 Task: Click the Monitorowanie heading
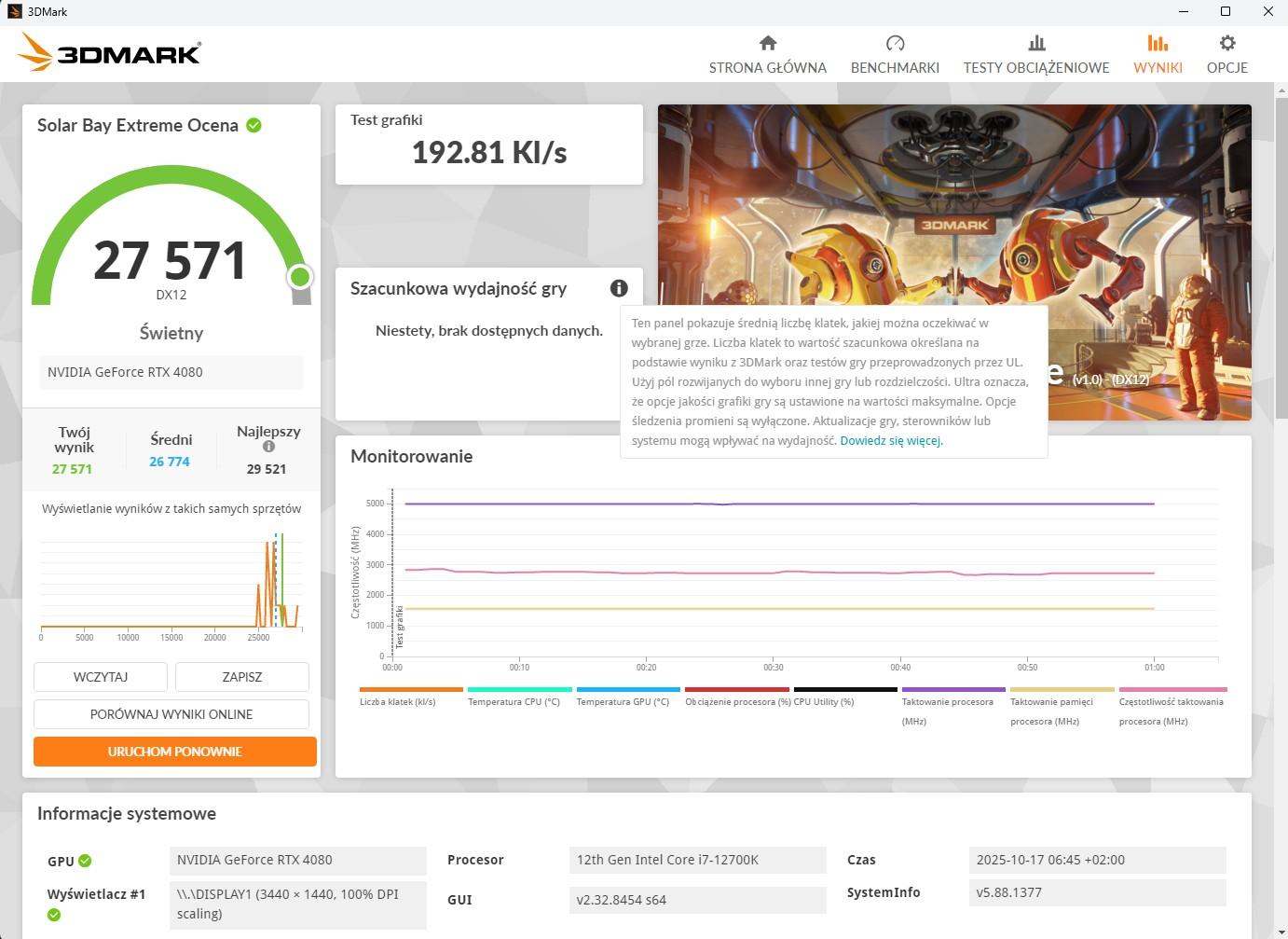tap(411, 456)
